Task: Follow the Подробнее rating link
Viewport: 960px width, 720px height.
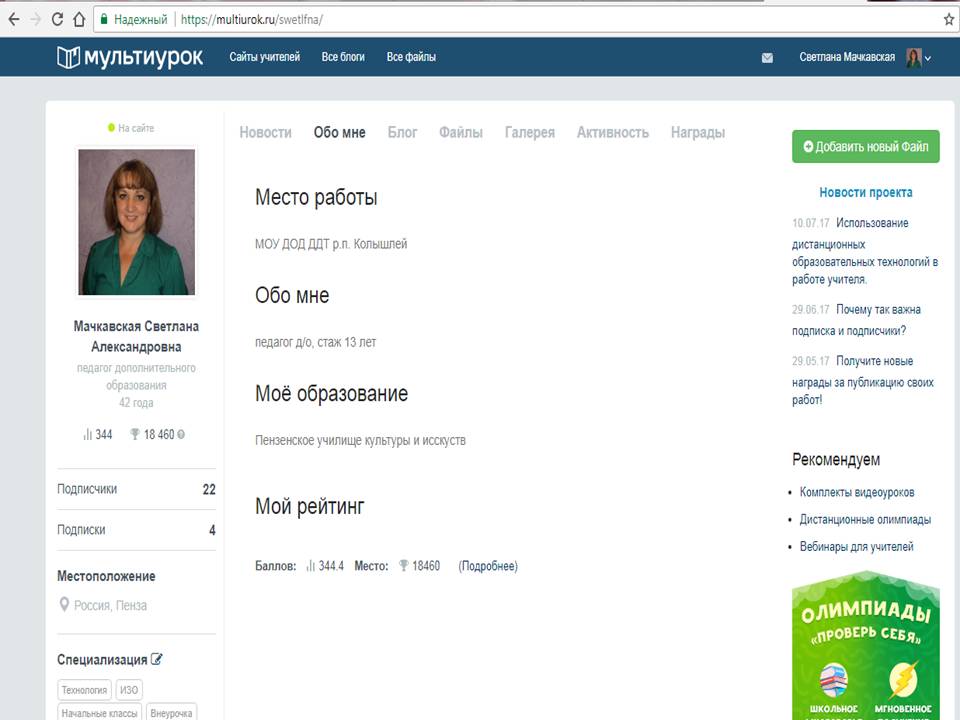Action: [x=488, y=566]
